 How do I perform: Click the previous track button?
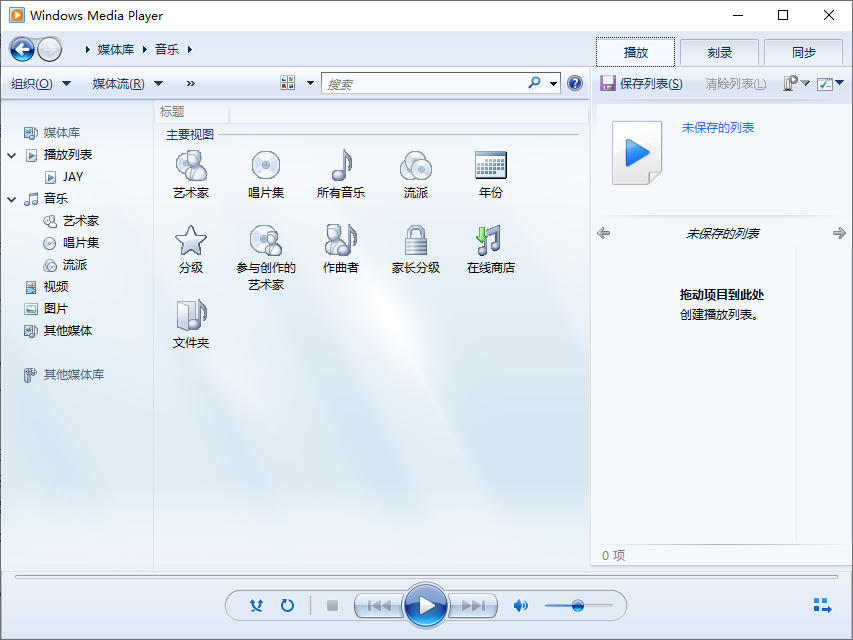[x=379, y=605]
